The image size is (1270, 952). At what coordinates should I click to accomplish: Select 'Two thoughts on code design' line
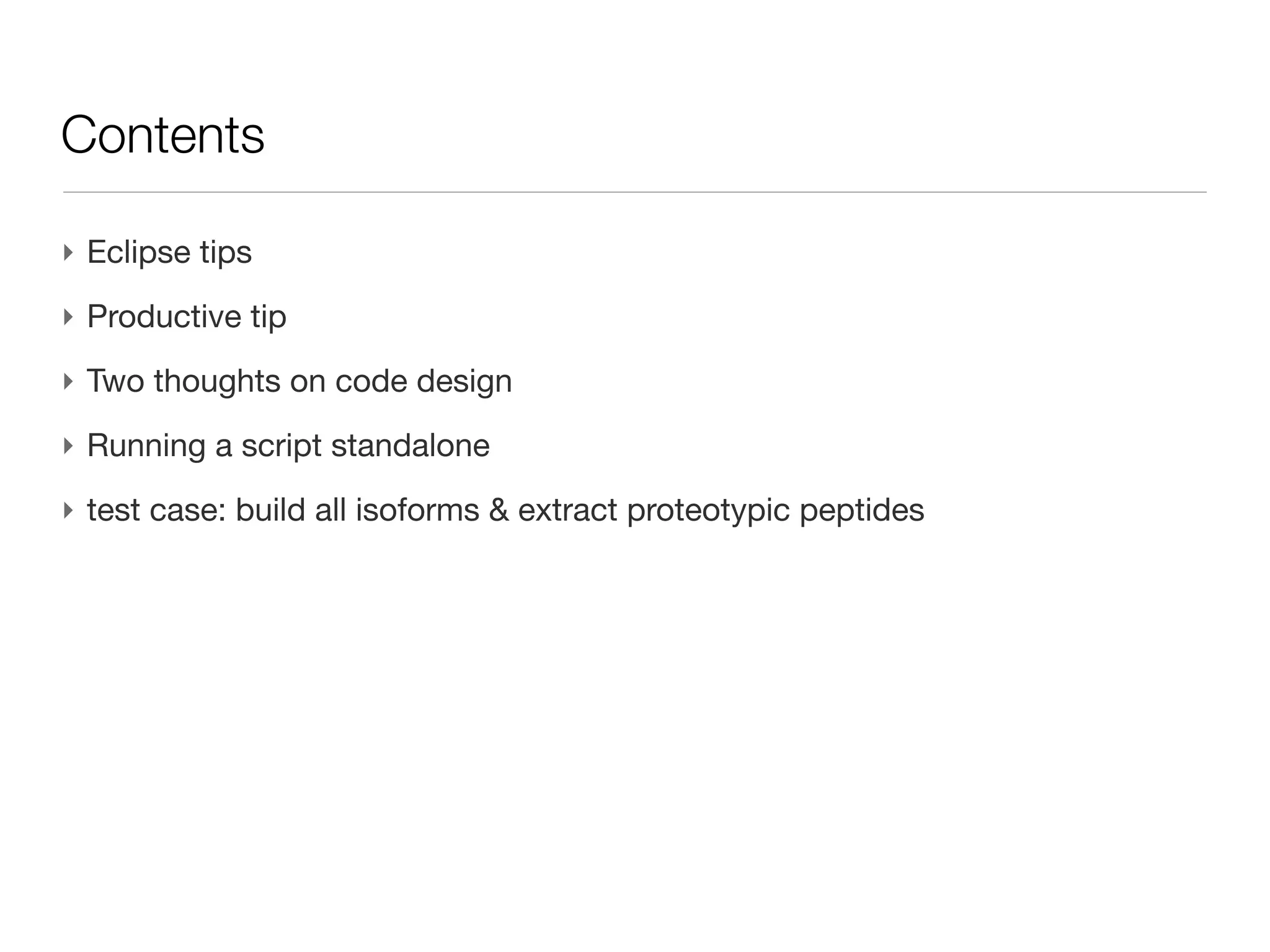coord(300,381)
